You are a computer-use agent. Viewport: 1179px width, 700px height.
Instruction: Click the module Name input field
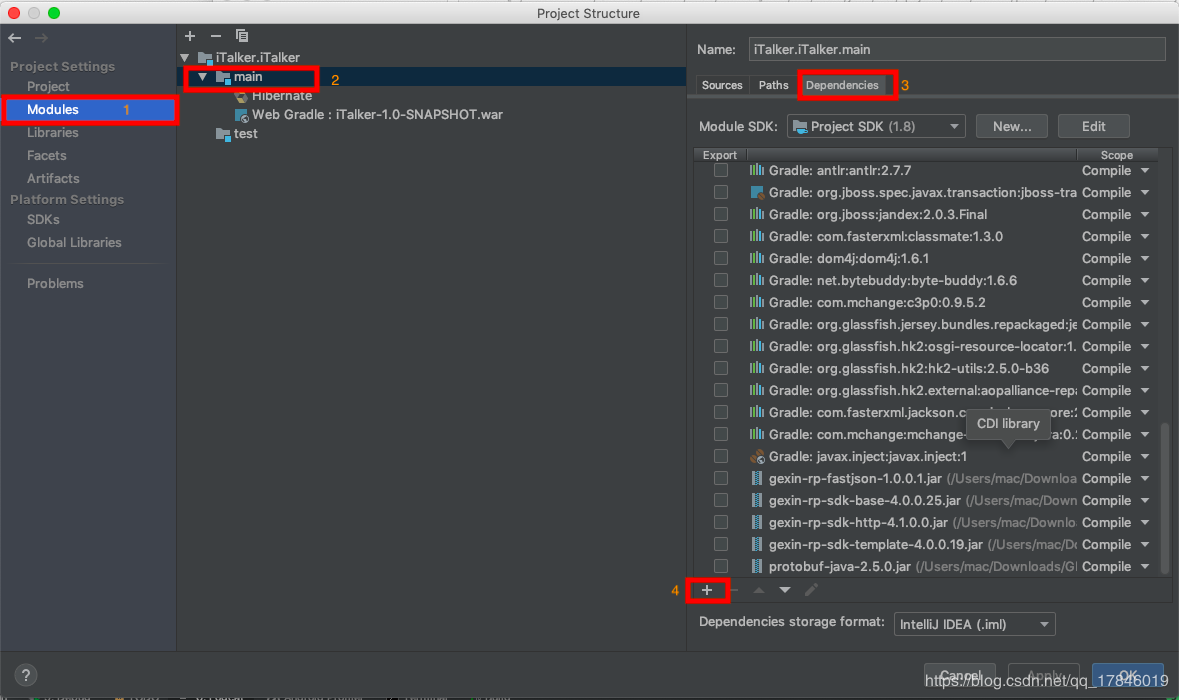956,50
